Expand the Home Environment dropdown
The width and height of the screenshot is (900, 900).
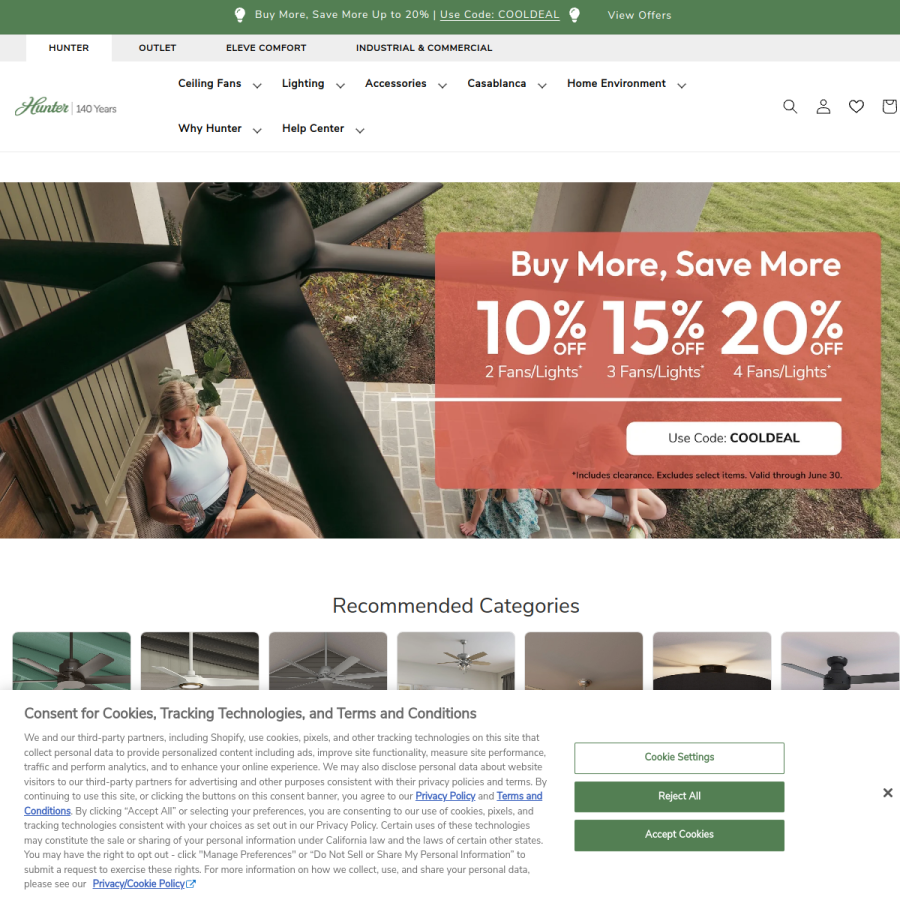626,84
